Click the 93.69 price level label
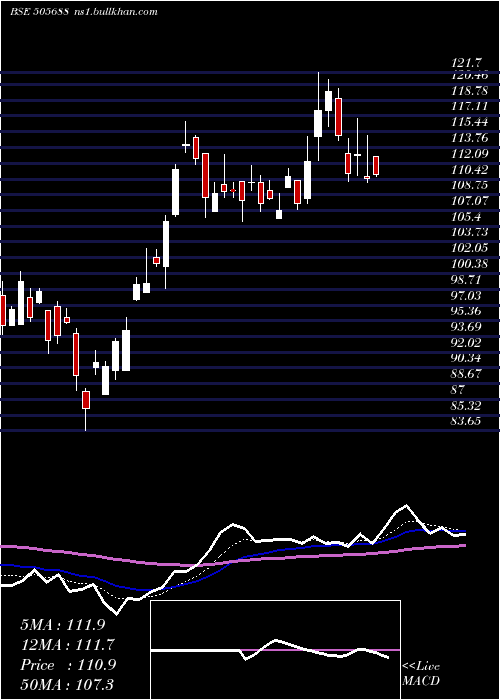 (x=467, y=326)
